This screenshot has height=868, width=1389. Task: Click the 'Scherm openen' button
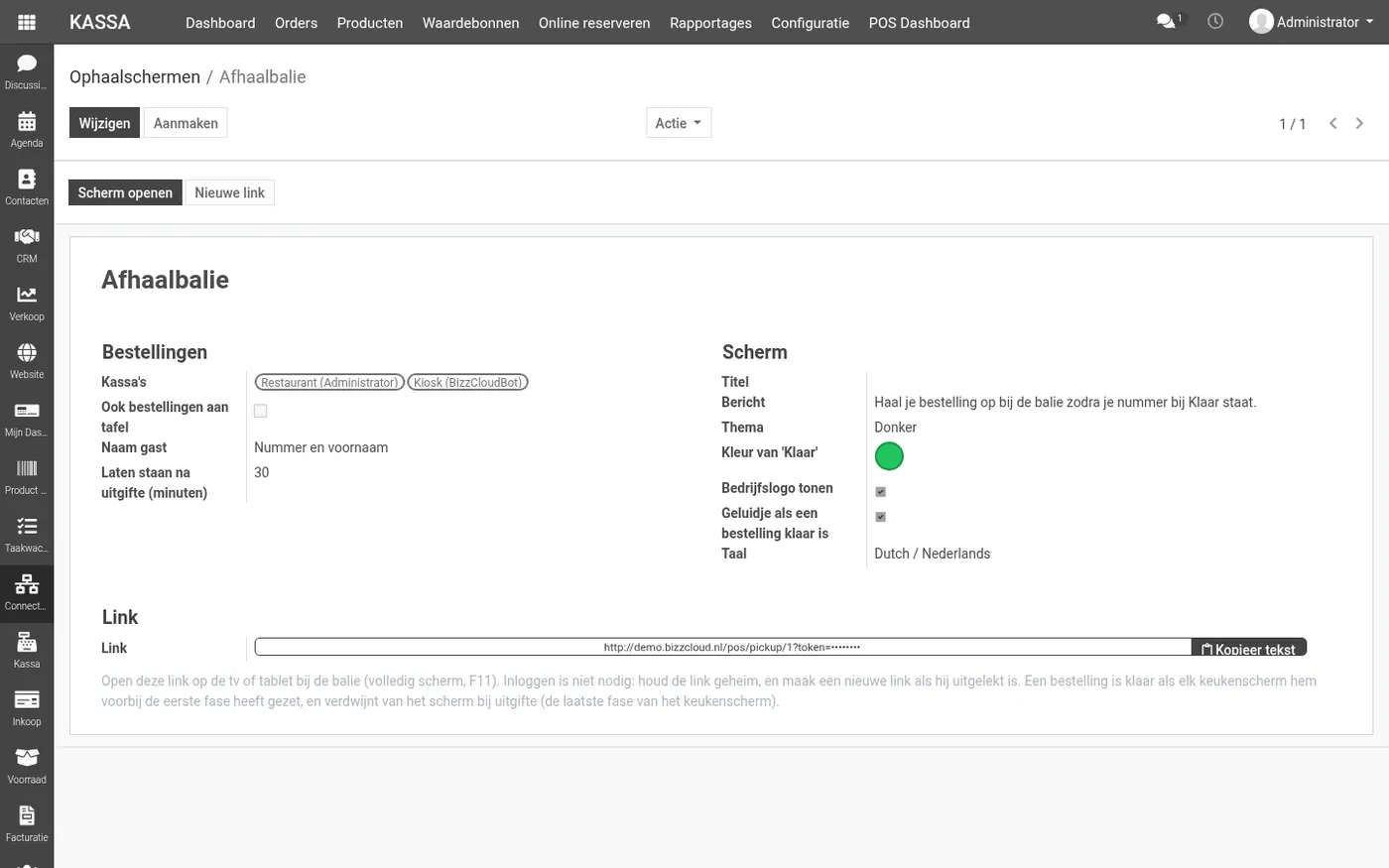pyautogui.click(x=125, y=192)
